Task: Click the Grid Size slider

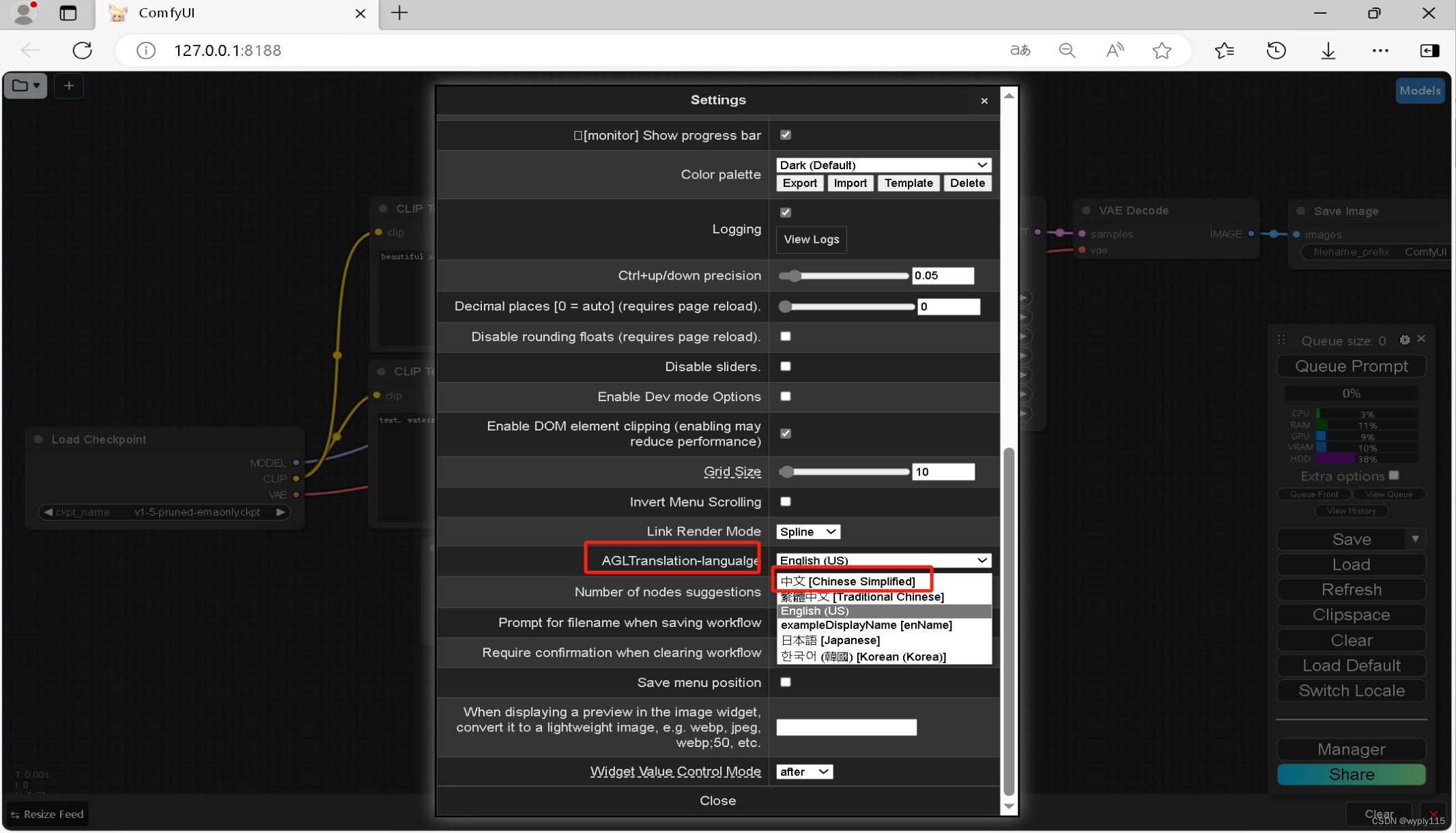Action: (844, 471)
